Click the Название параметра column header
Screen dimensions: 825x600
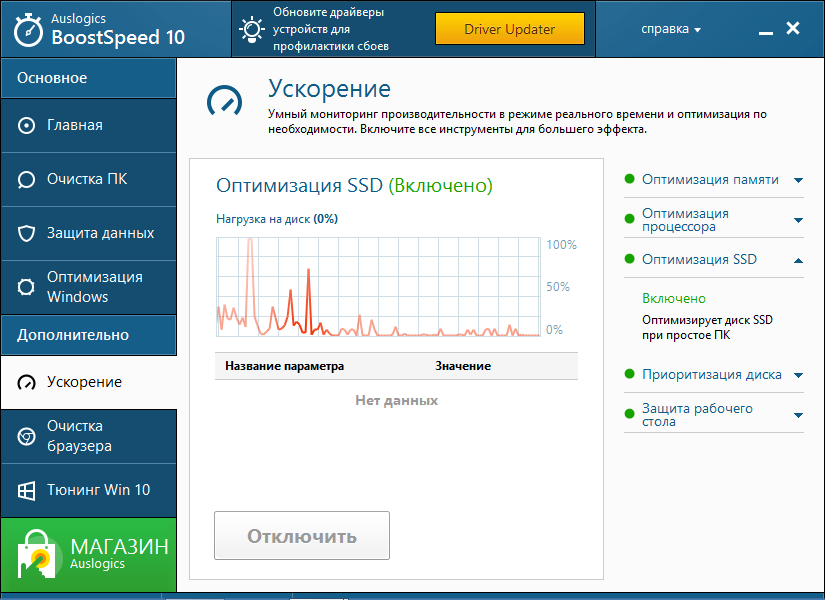(x=285, y=366)
